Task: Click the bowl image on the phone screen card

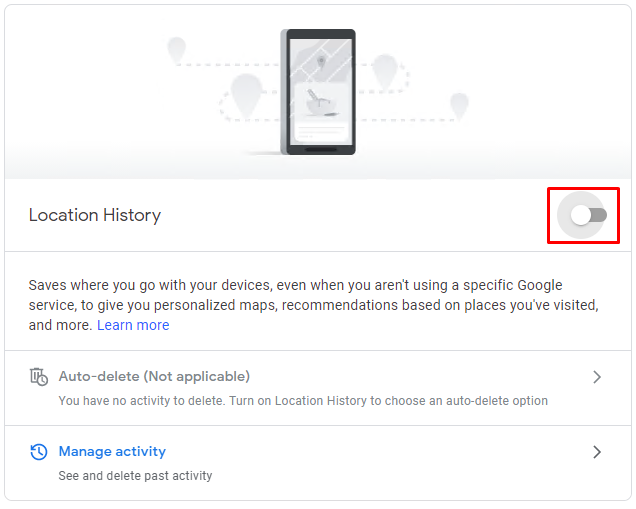Action: click(x=320, y=103)
